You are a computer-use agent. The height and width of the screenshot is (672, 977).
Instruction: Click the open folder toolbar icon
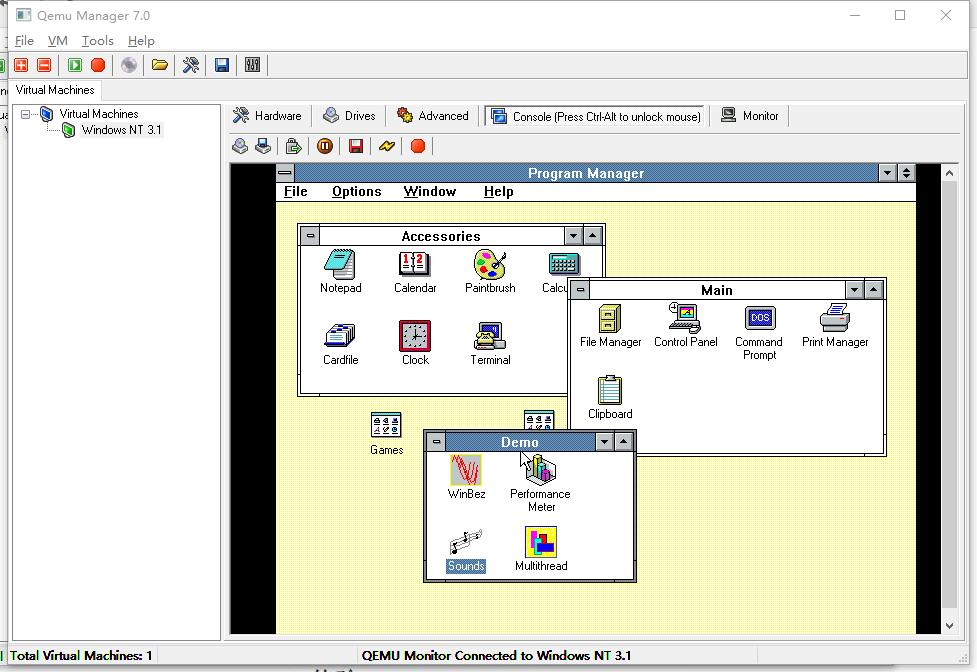click(x=160, y=65)
